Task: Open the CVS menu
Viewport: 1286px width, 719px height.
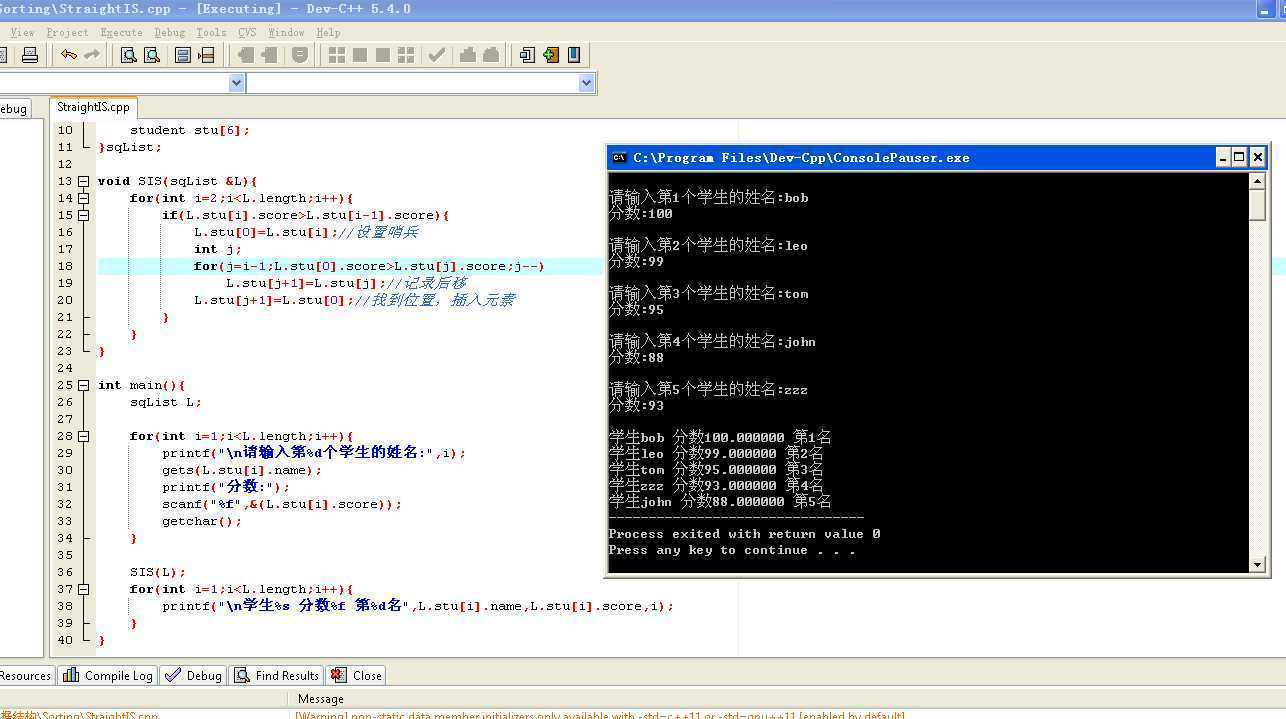Action: point(247,32)
